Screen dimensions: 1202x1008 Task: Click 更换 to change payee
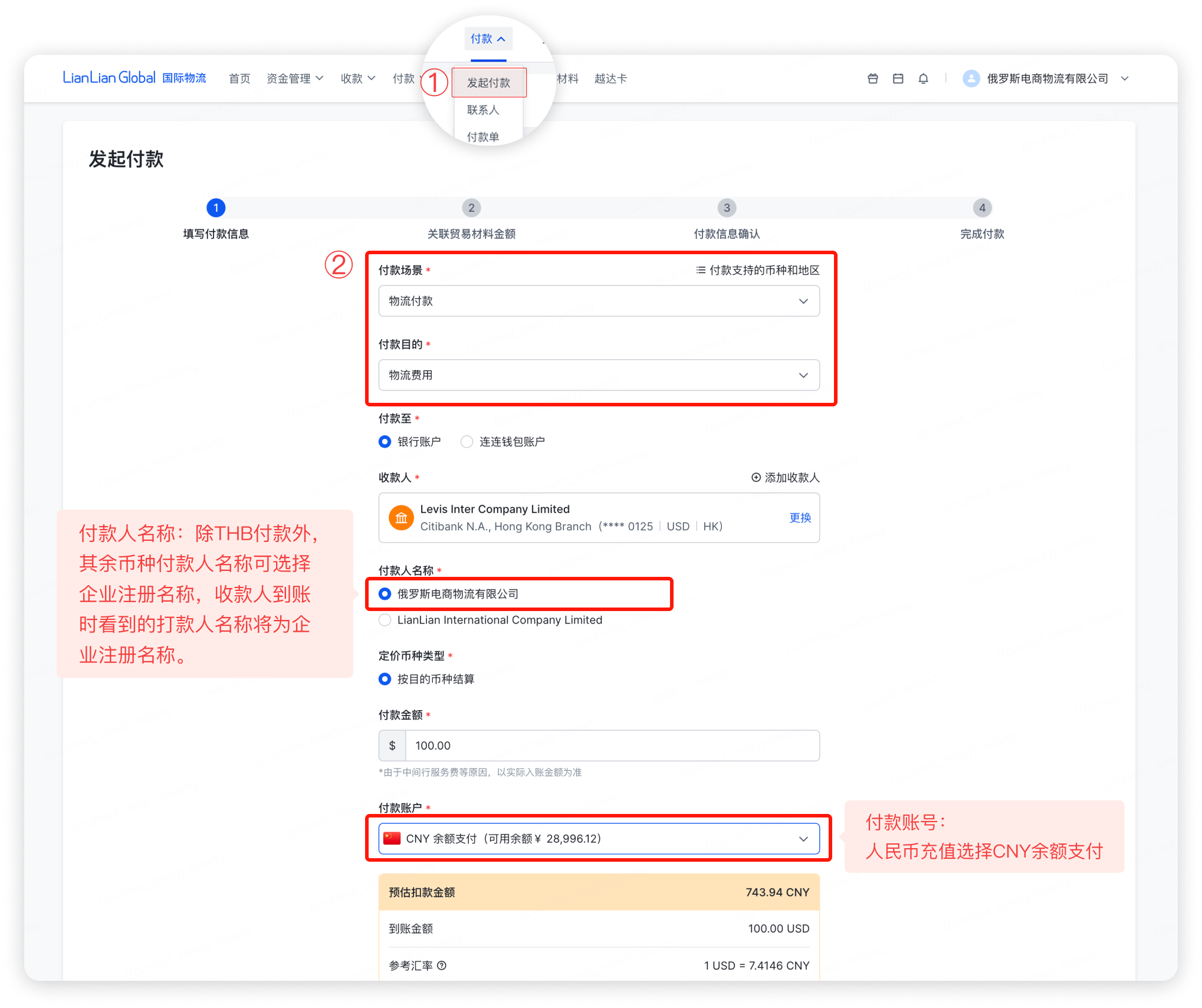click(800, 518)
